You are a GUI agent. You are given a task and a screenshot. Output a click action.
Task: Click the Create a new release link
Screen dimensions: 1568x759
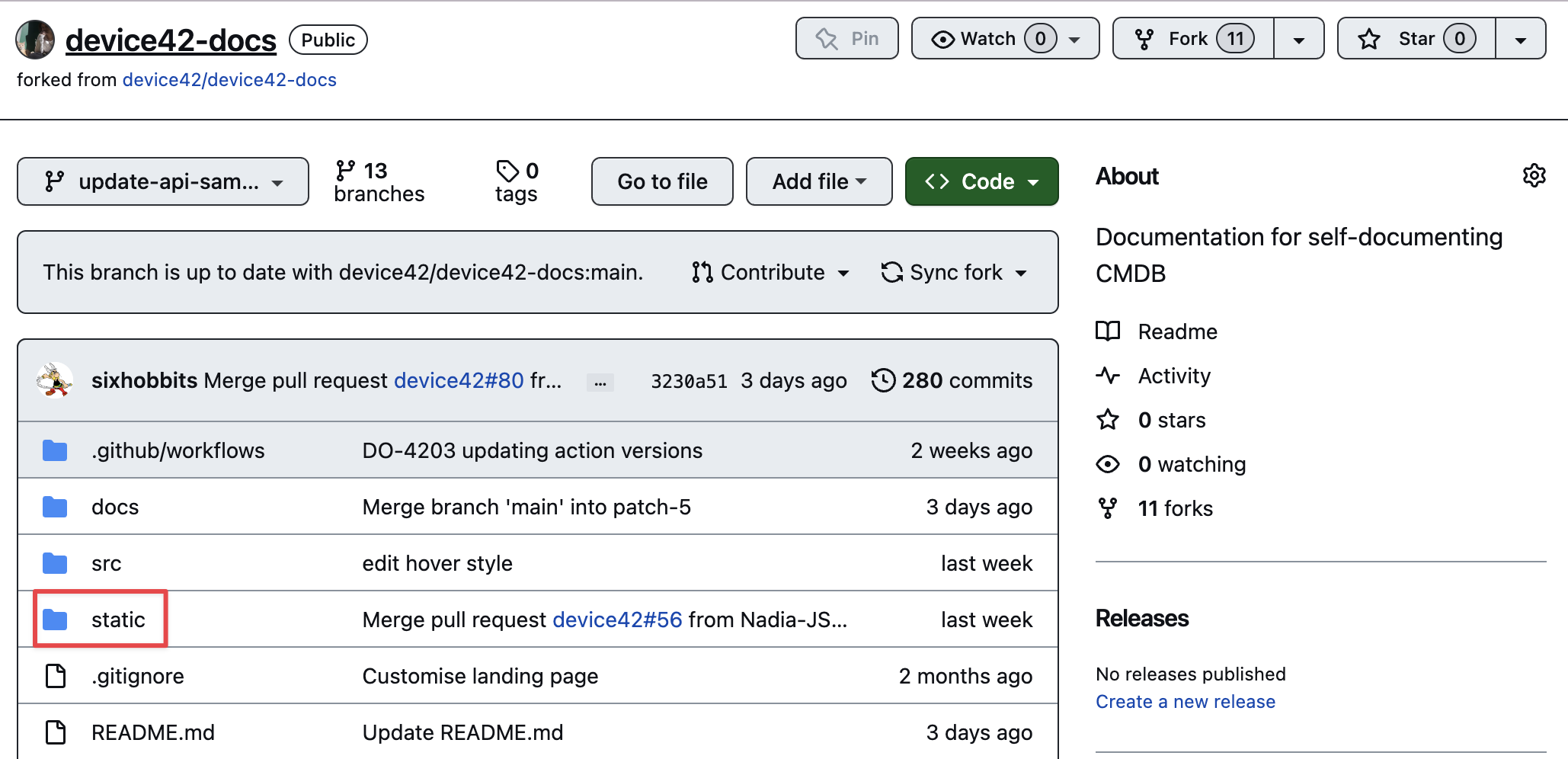pyautogui.click(x=1185, y=702)
